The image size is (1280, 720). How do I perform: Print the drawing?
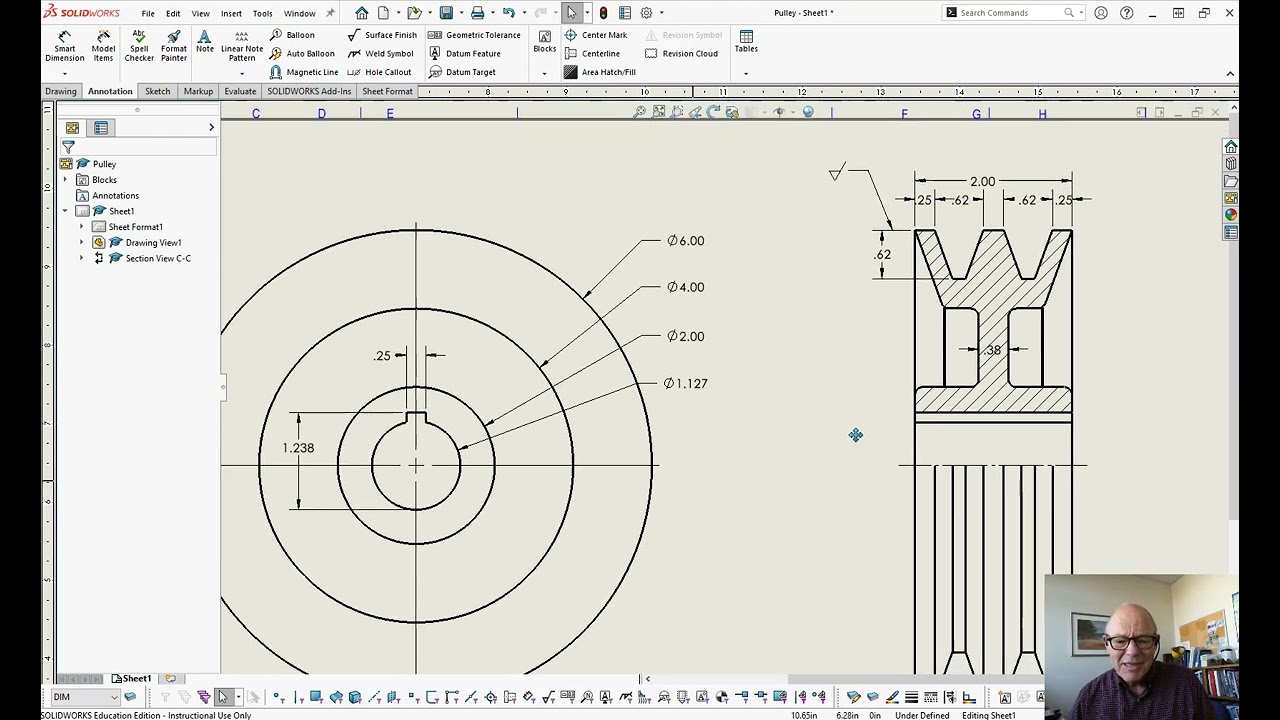(x=477, y=13)
